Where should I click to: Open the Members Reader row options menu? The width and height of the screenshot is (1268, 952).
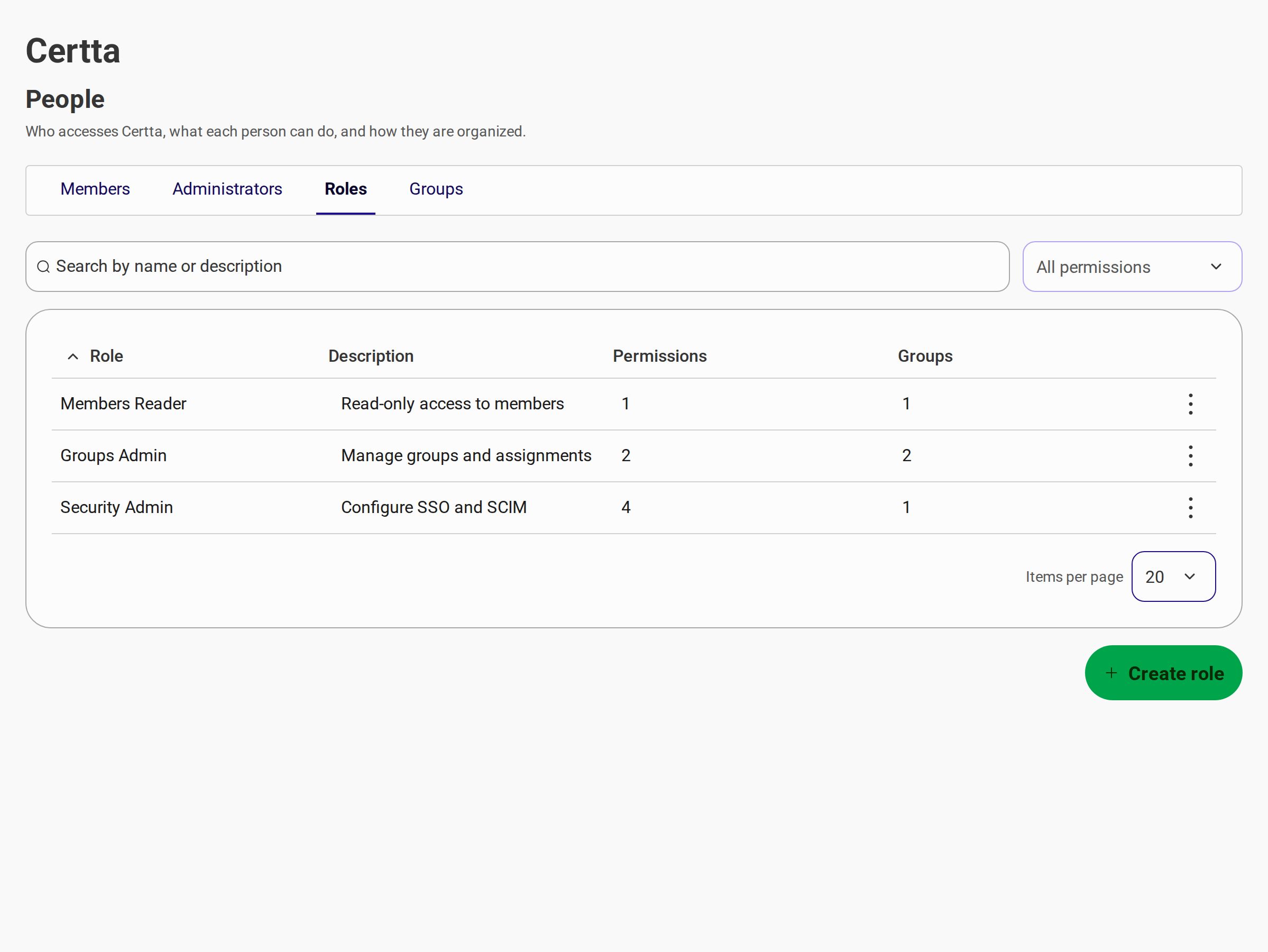pos(1191,404)
